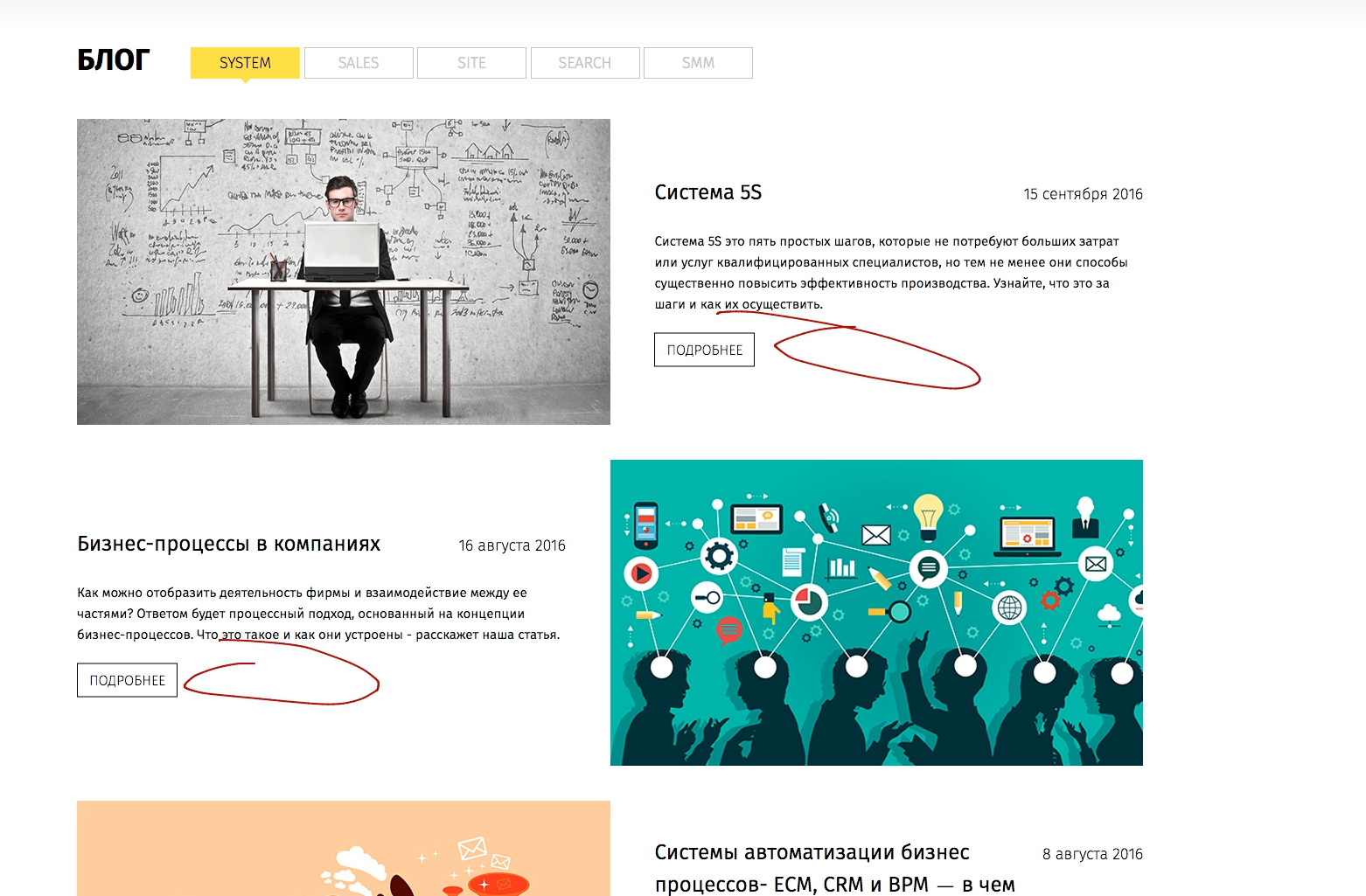Open the SITE category tab
Screen dimensions: 1366x896
coord(471,63)
